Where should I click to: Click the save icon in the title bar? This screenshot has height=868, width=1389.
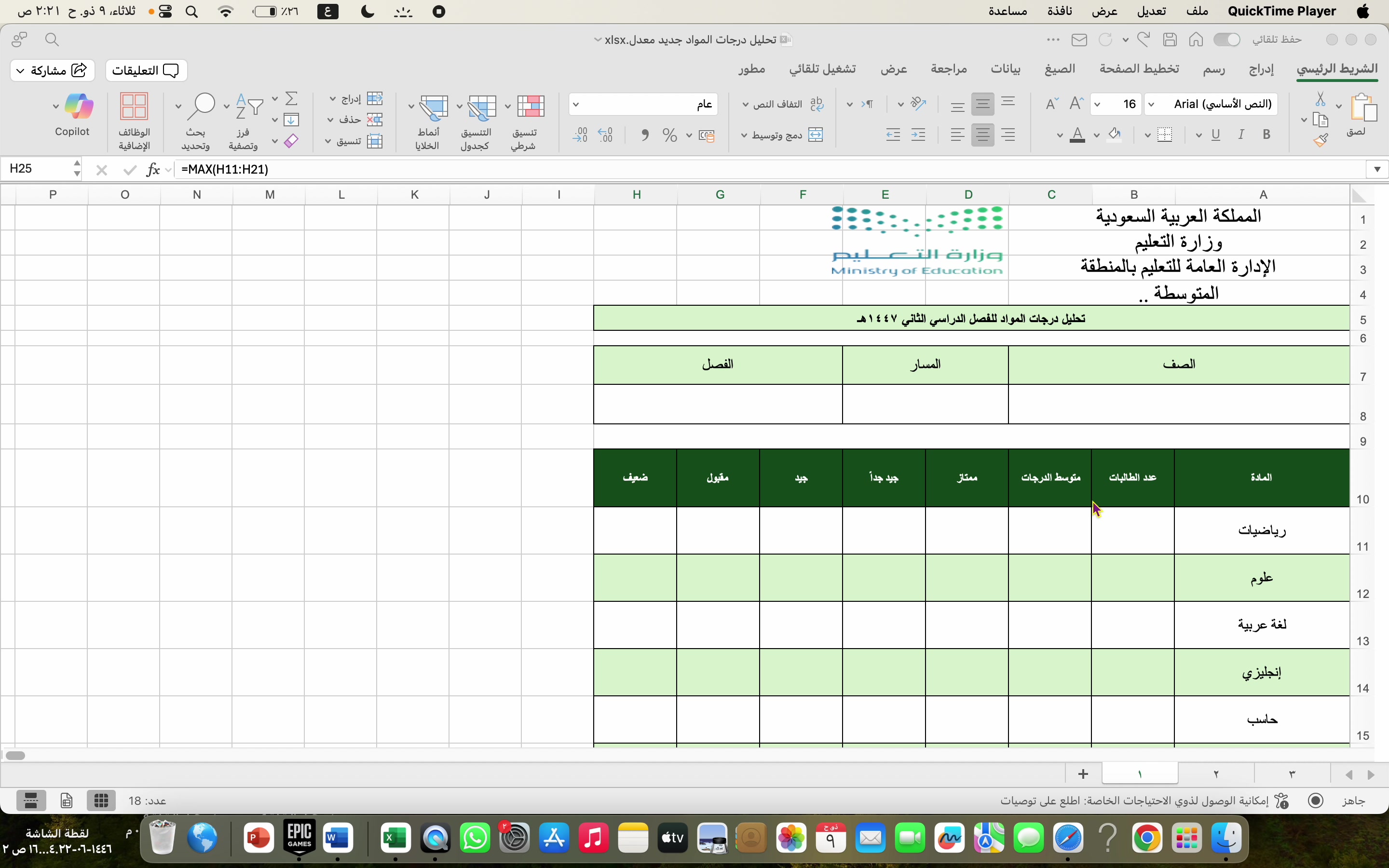(x=1170, y=40)
